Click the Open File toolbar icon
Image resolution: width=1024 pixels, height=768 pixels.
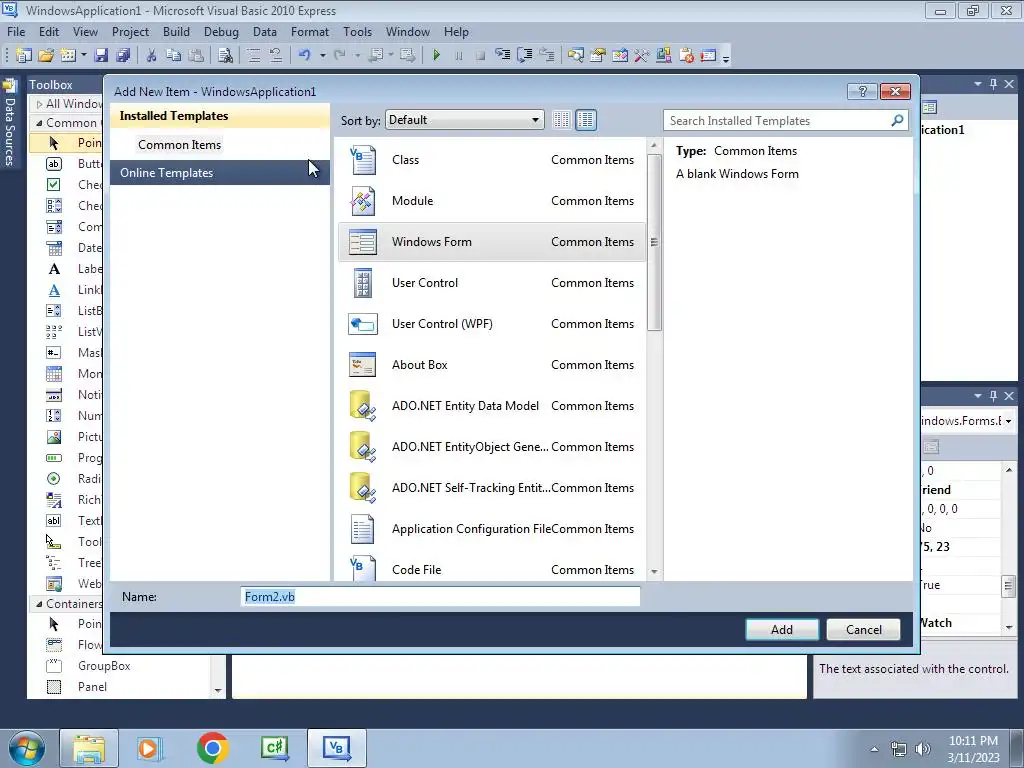tap(46, 56)
